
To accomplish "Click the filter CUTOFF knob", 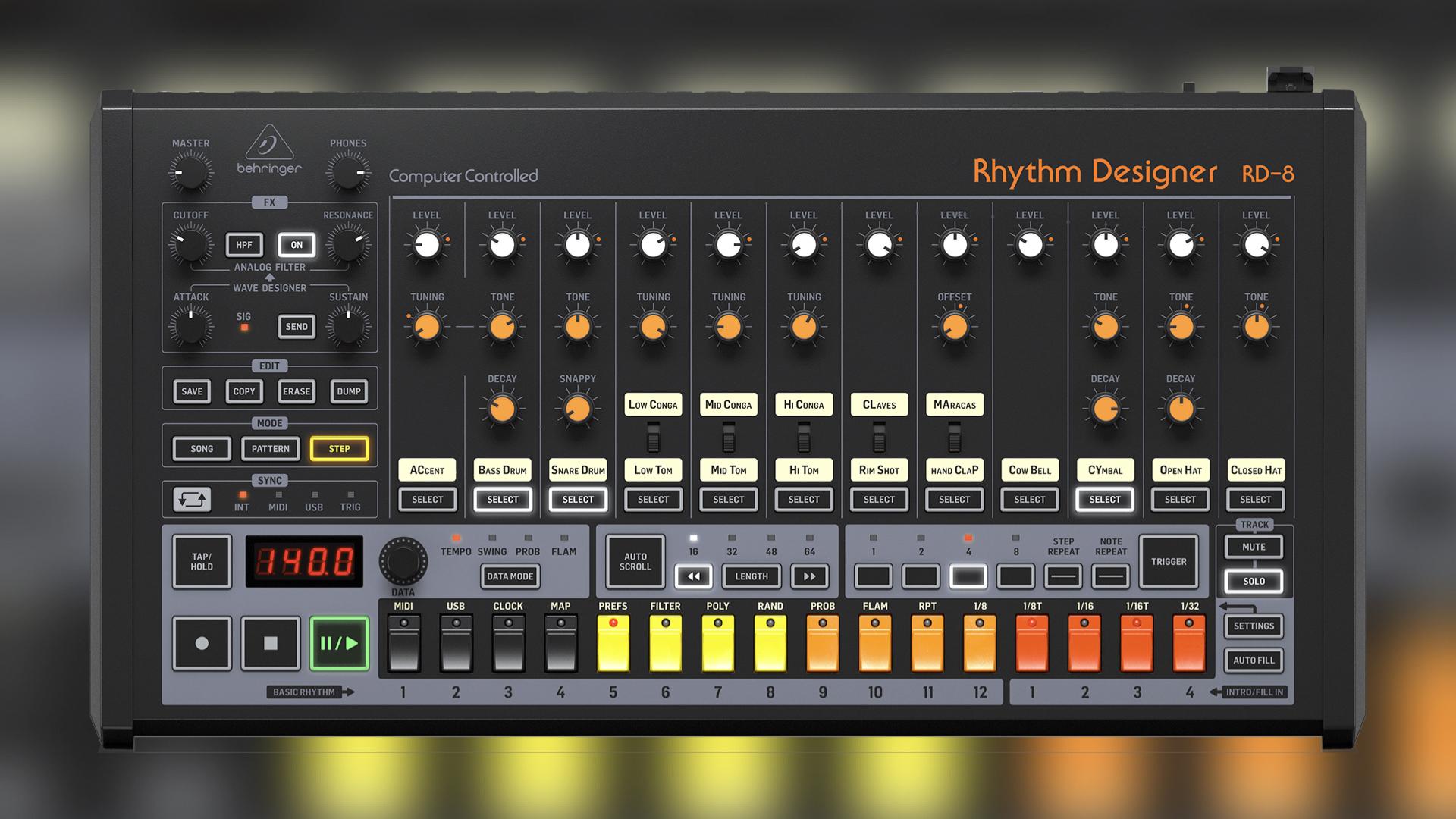I will tap(190, 245).
